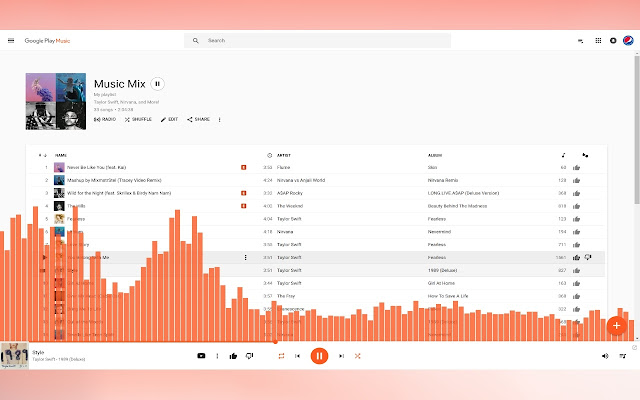Sort by the Album column header
The height and width of the screenshot is (400, 640).
point(435,156)
